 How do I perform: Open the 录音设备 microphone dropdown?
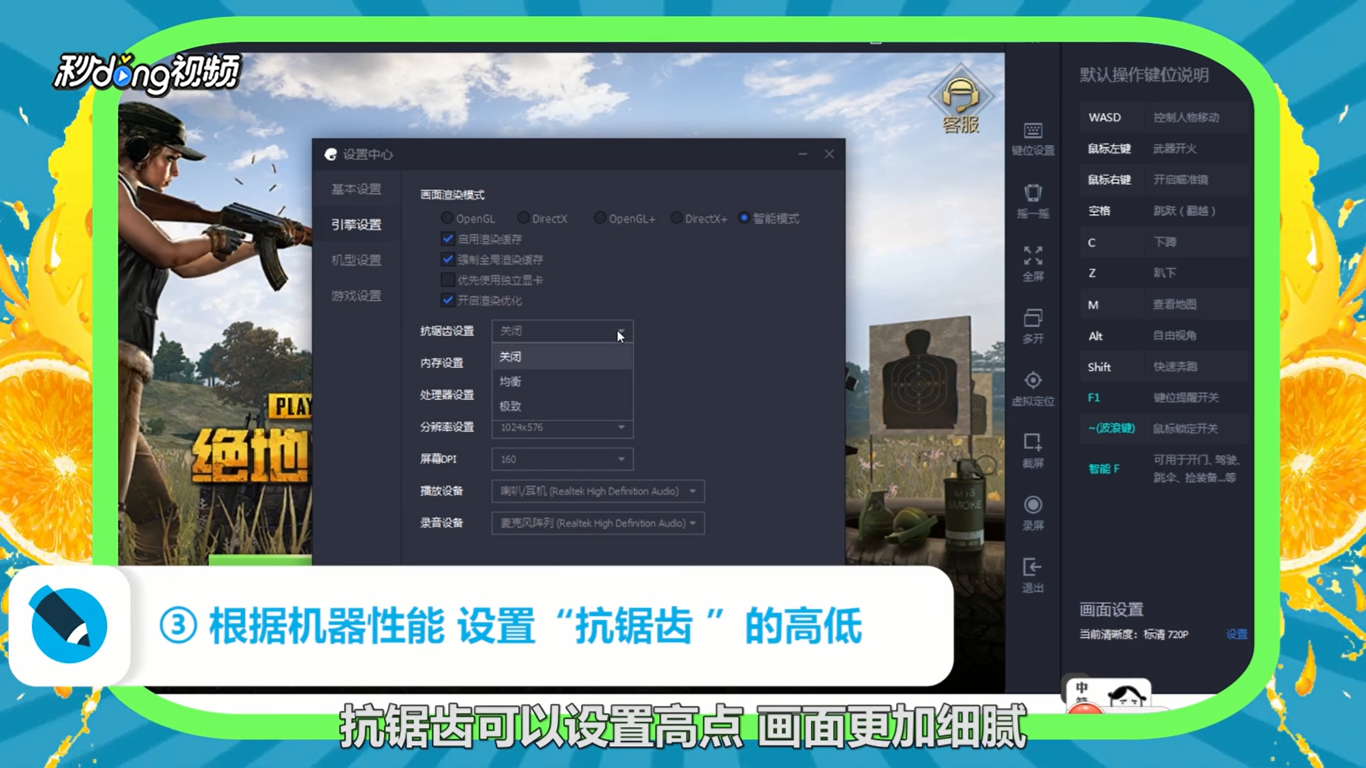point(598,523)
